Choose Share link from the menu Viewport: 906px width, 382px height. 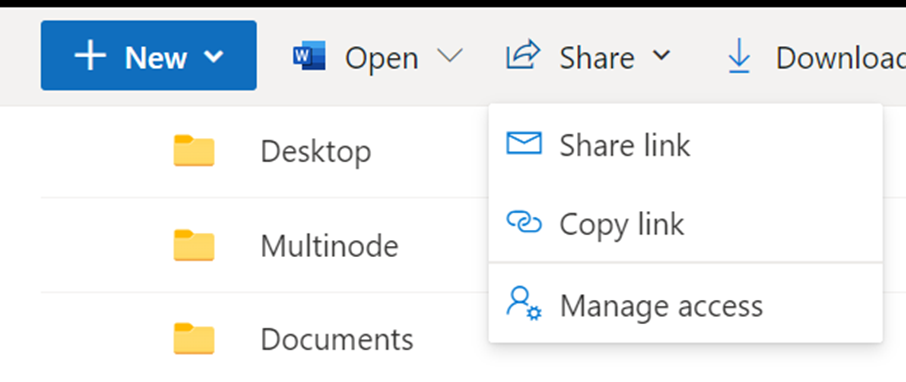(685, 144)
